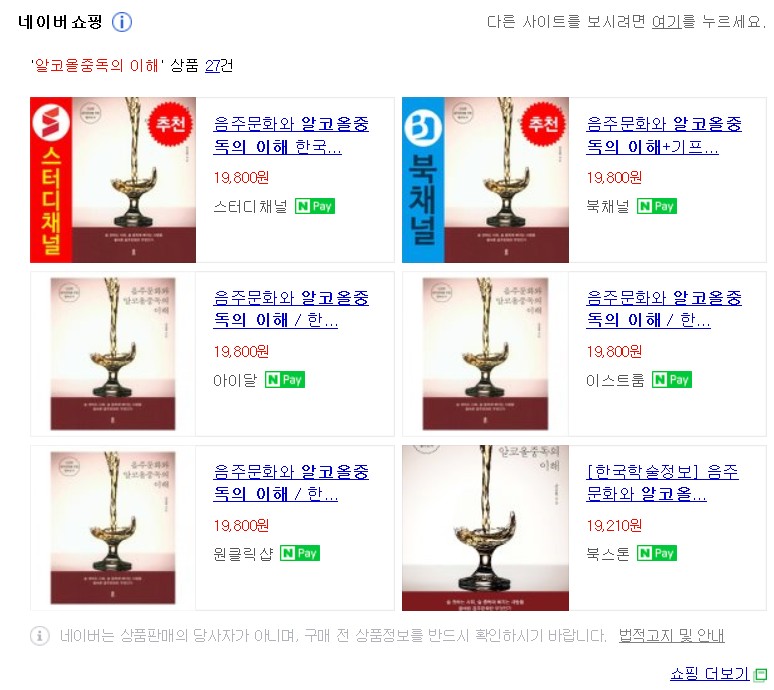Click N Pay badge next to 아이달
Image resolution: width=774 pixels, height=690 pixels.
point(285,380)
